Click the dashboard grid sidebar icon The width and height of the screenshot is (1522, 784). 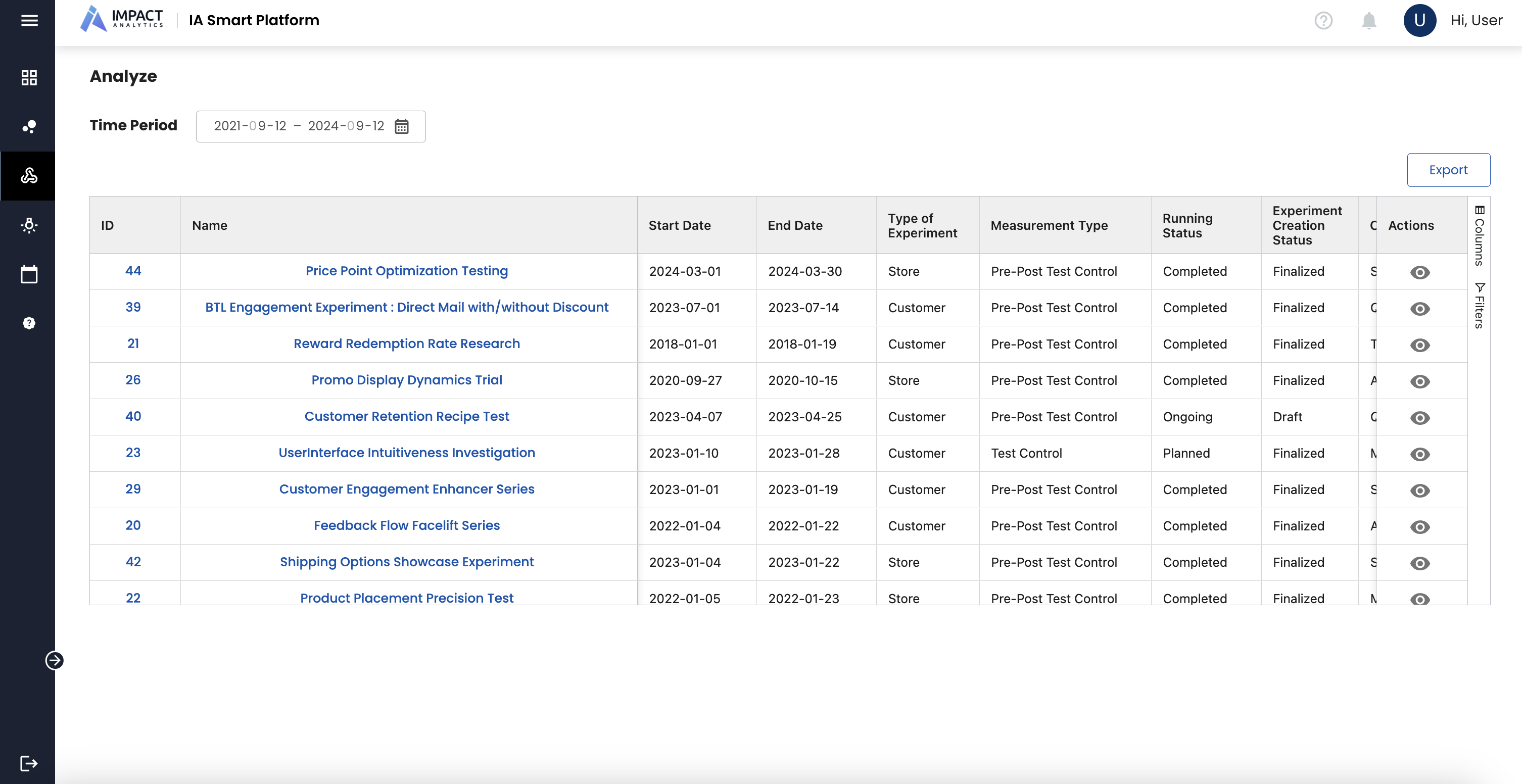[x=29, y=77]
